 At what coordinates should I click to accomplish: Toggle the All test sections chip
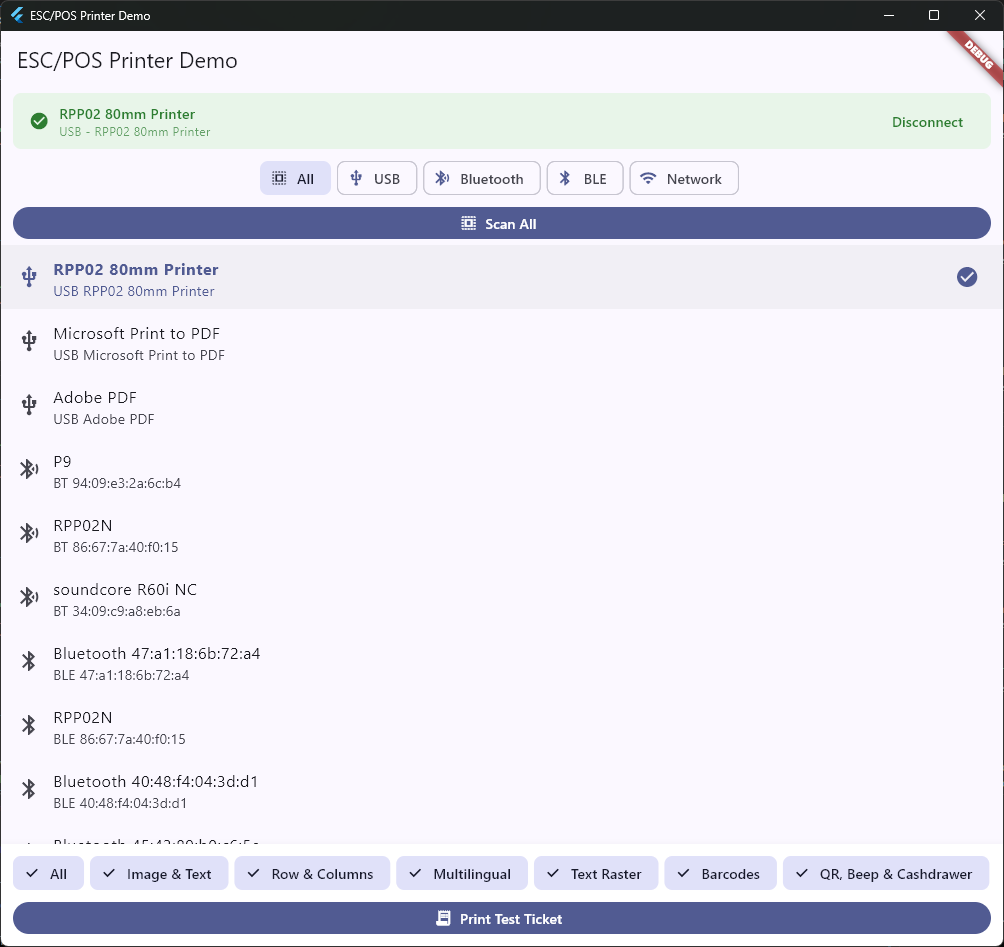[x=49, y=873]
